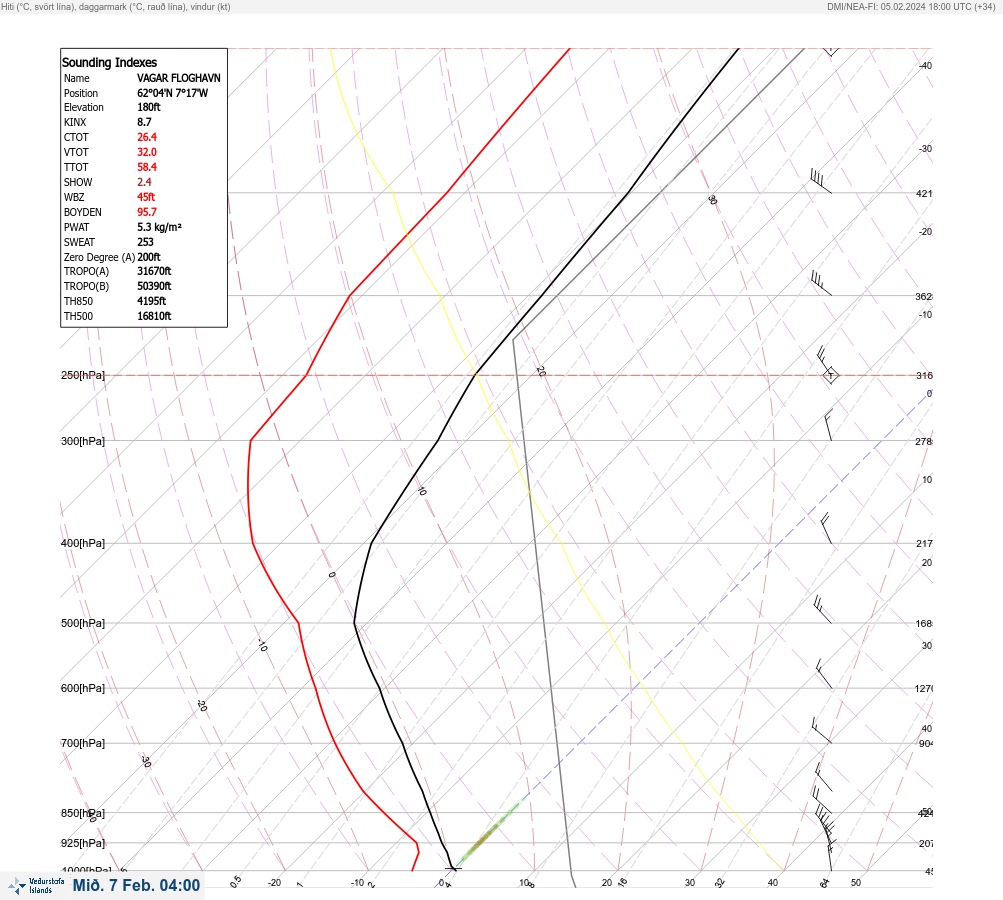
Task: Click the red TTOT value 58.4
Action: [x=146, y=167]
